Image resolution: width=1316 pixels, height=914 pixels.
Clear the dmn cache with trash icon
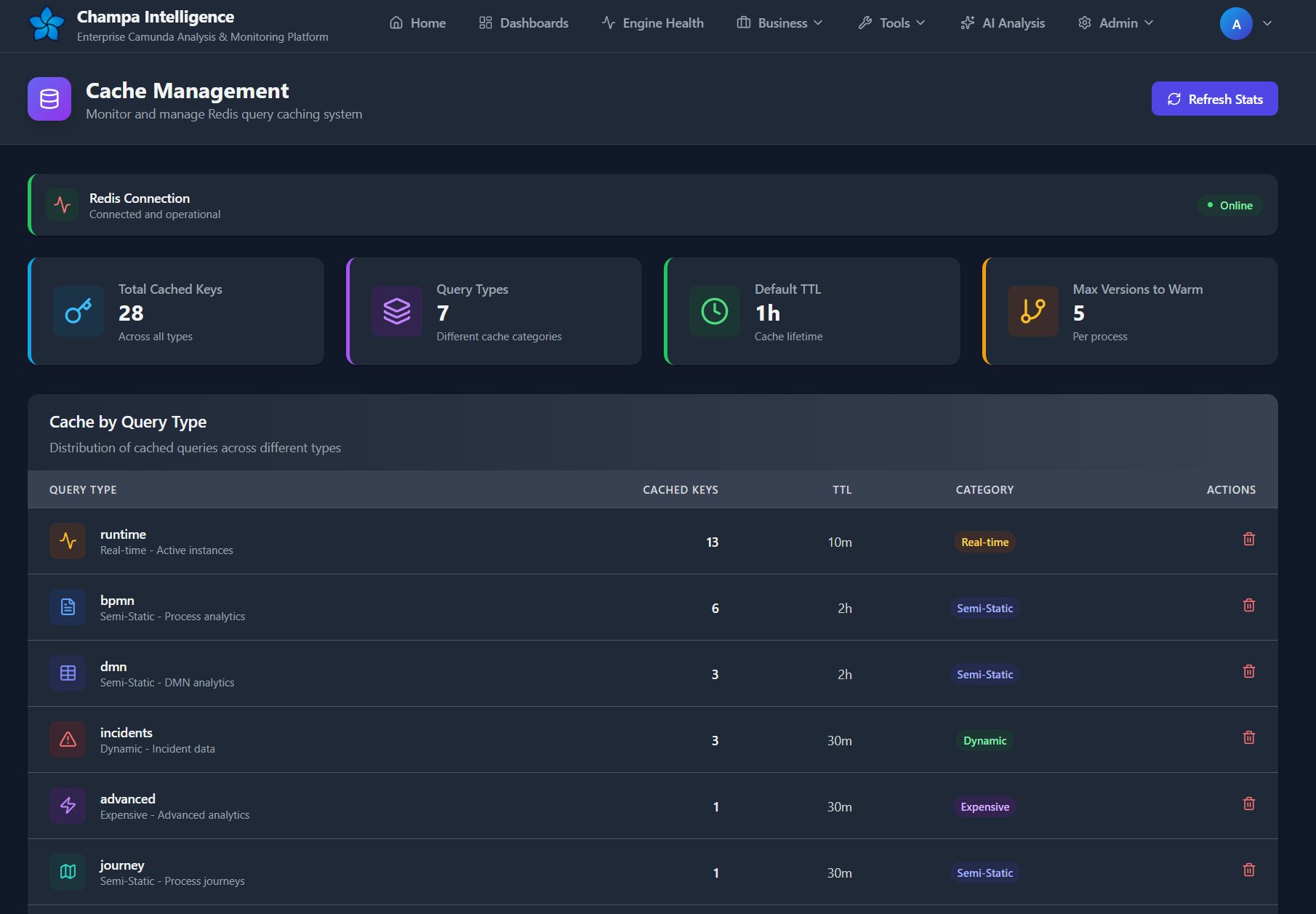[1248, 671]
